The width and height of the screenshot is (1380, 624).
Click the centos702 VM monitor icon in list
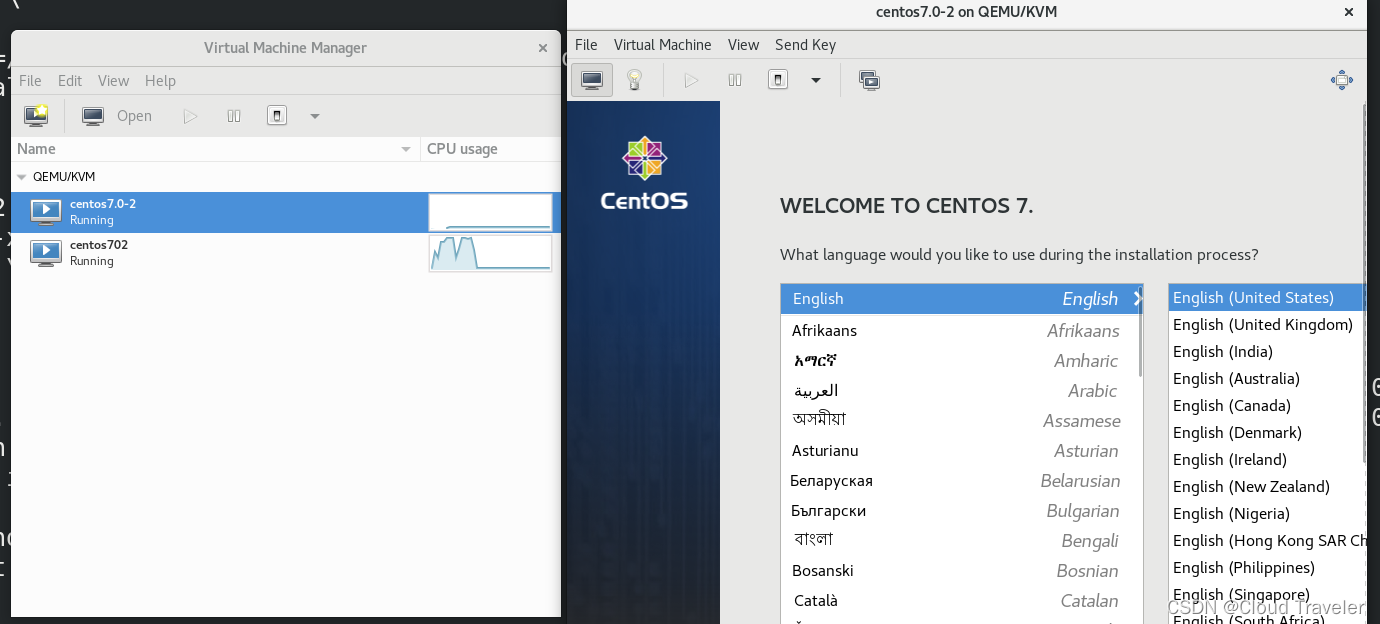46,252
